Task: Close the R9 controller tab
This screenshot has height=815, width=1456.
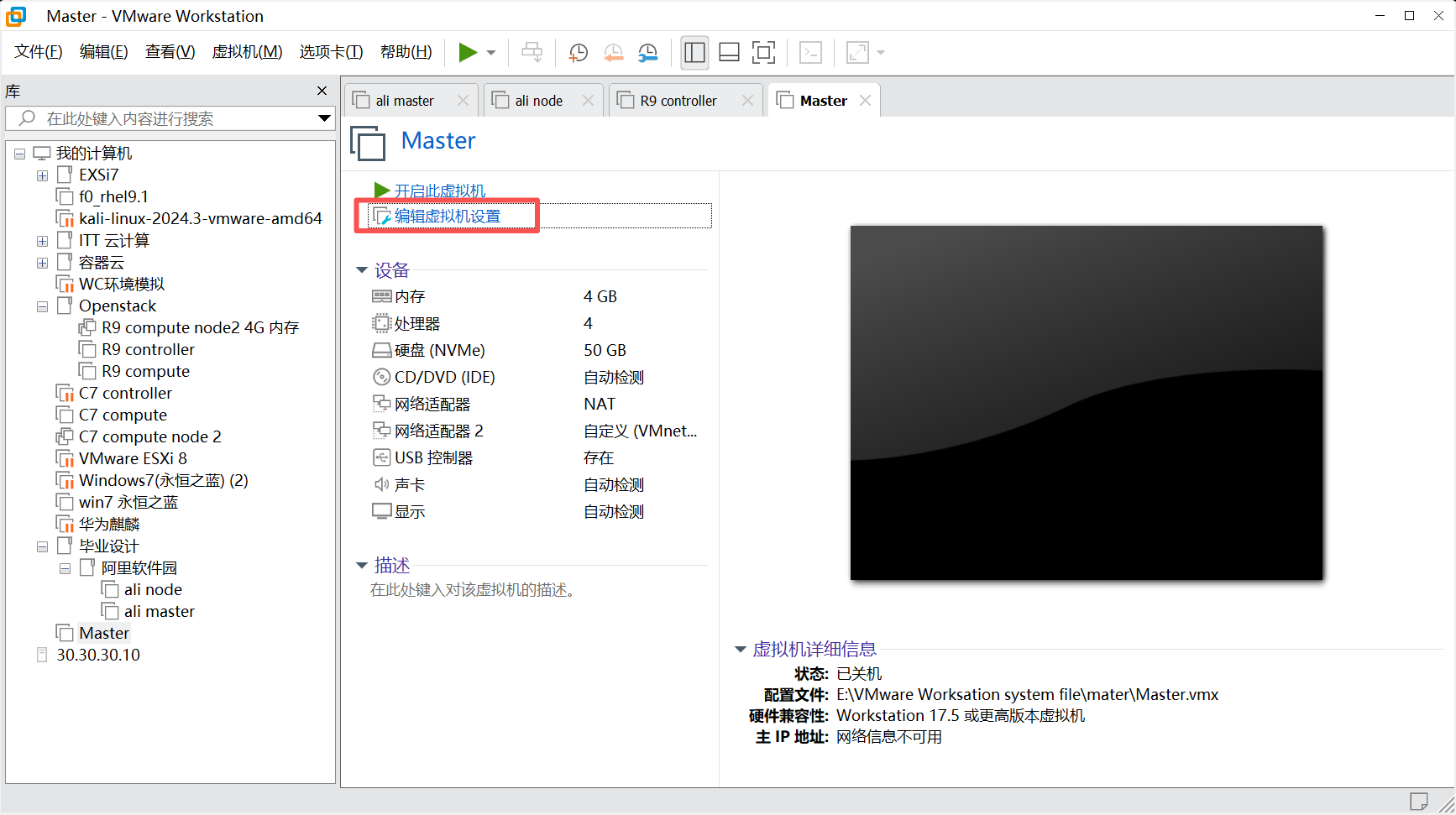Action: pos(747,101)
